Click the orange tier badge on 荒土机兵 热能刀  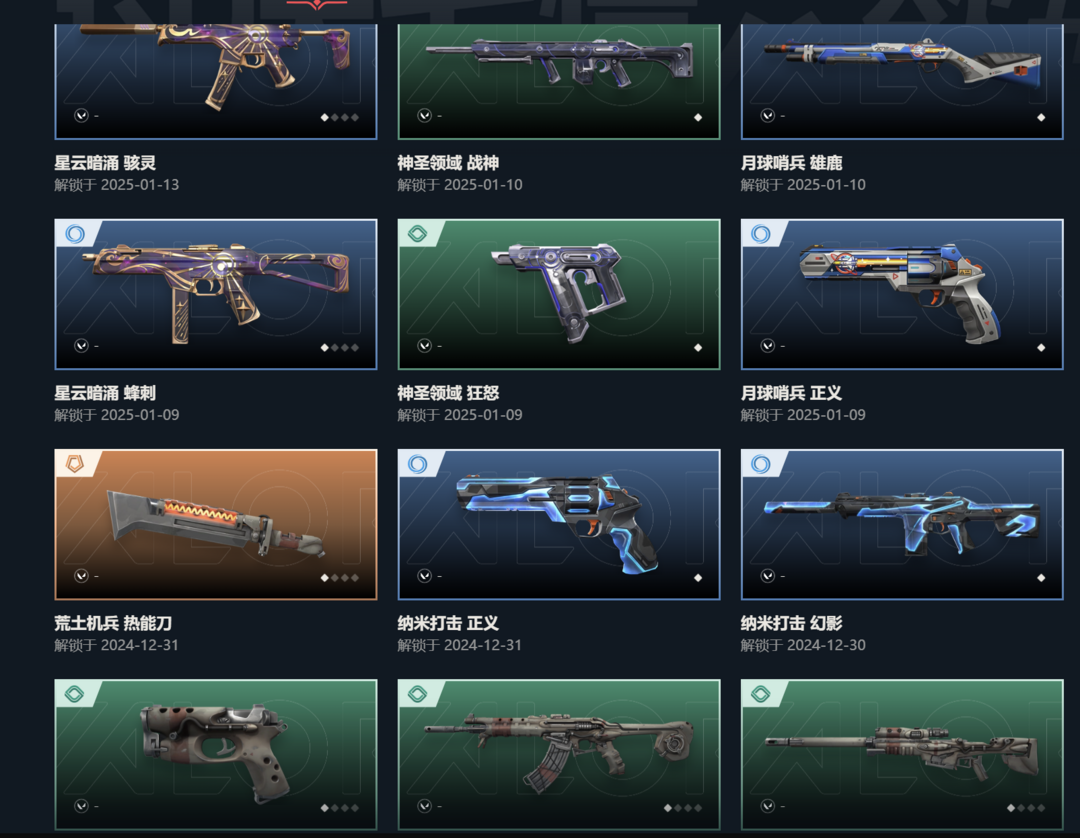[75, 464]
